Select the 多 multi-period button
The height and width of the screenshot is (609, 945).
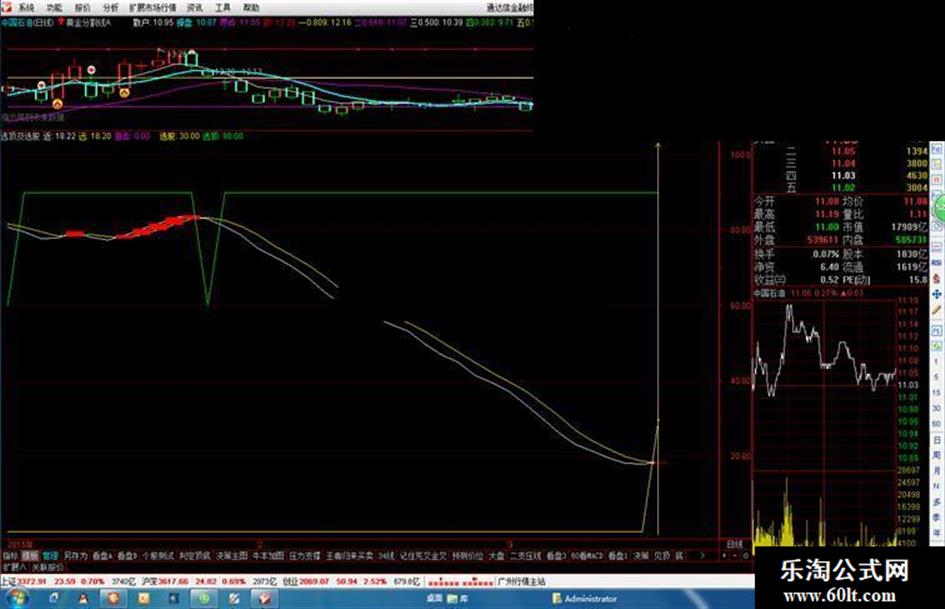pos(937,501)
